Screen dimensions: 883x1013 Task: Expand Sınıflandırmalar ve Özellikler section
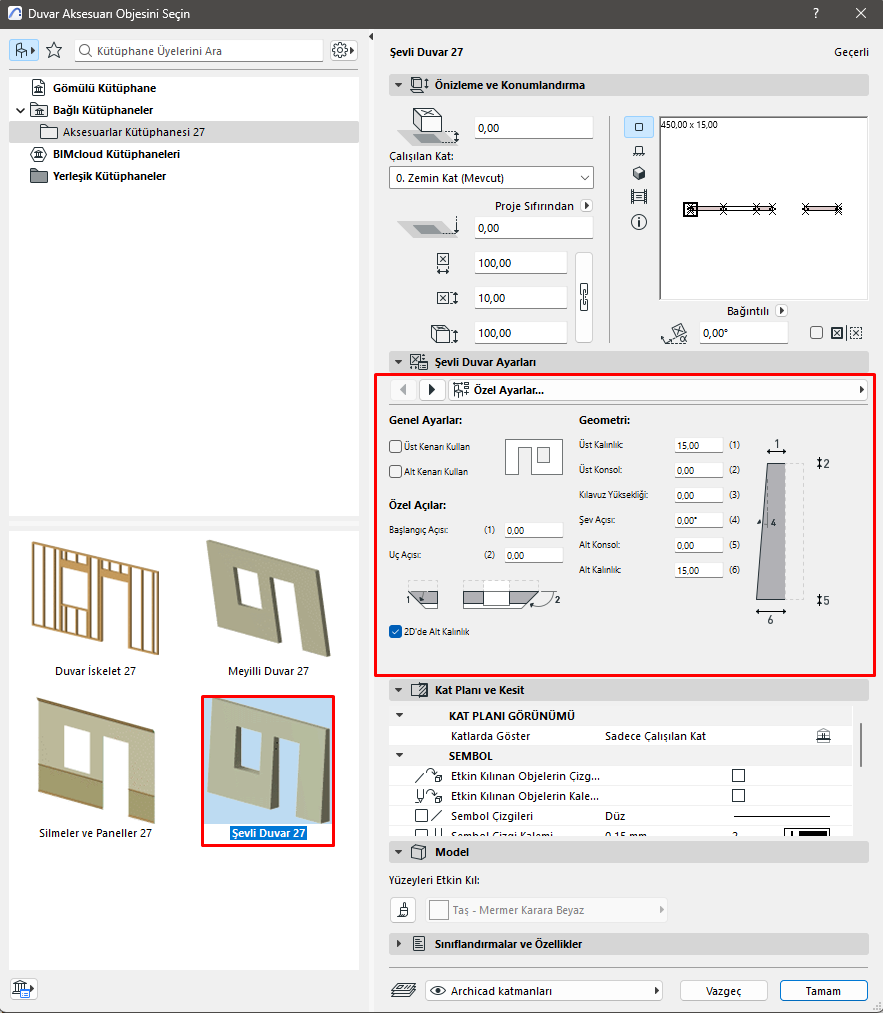click(x=399, y=944)
